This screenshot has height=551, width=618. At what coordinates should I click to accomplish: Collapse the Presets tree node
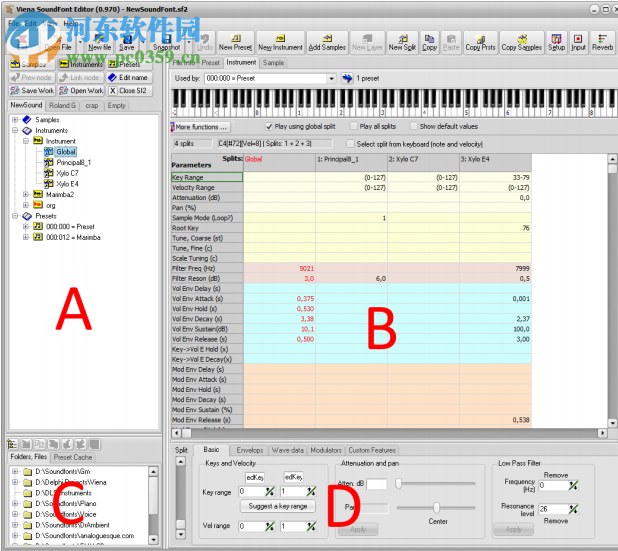coord(15,216)
